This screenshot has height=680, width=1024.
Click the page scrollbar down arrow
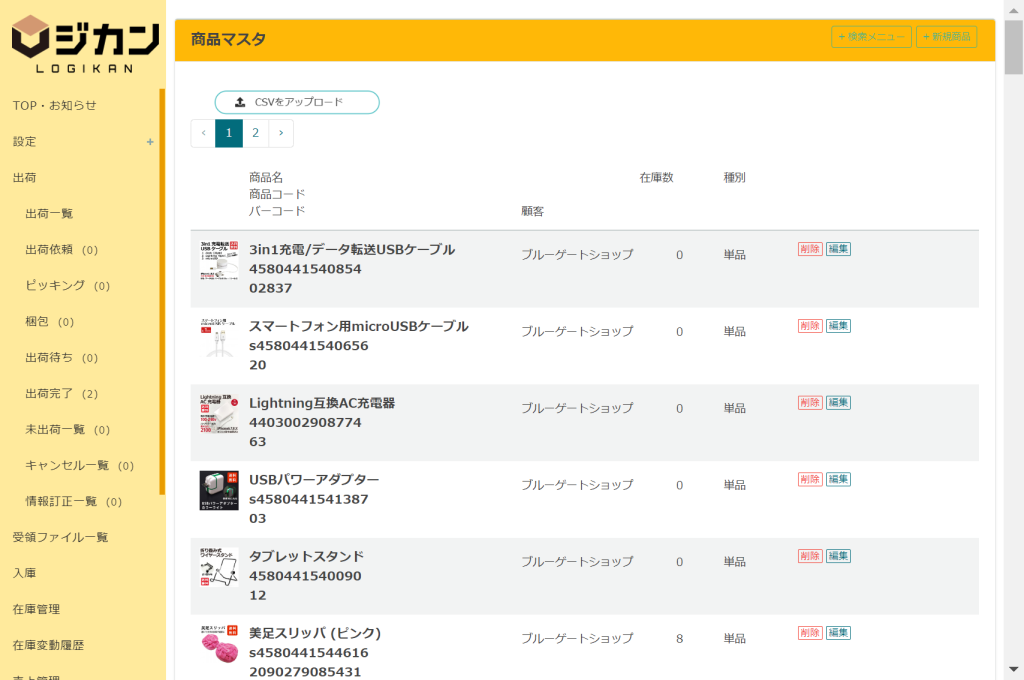1014,670
